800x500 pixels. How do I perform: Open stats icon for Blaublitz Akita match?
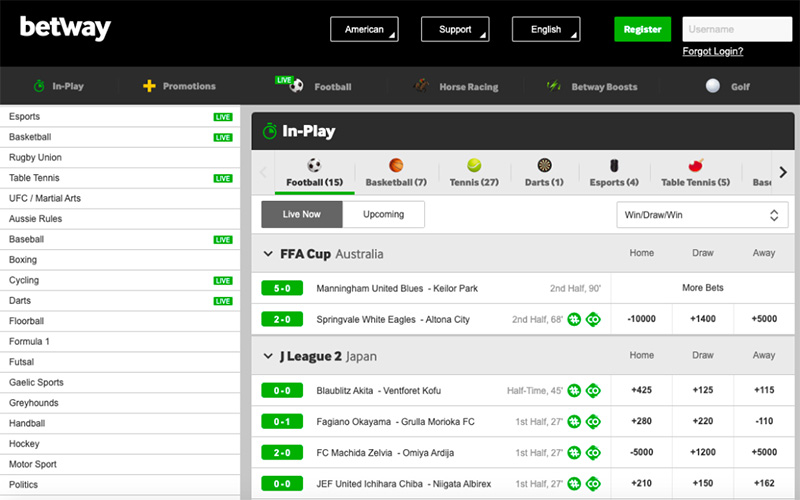point(574,391)
